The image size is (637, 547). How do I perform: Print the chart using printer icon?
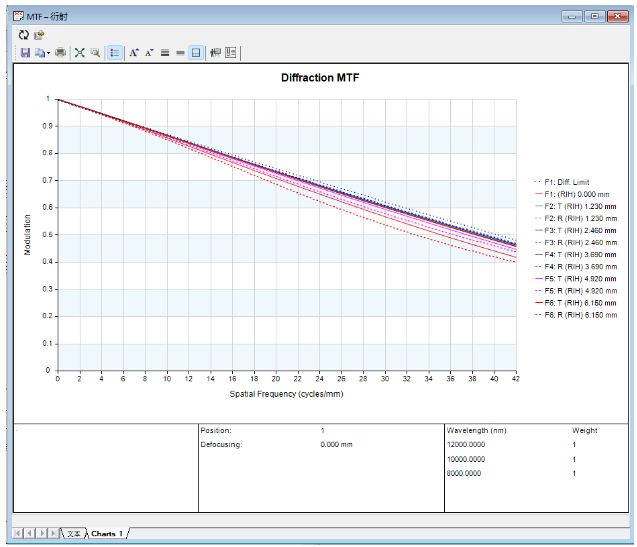click(60, 52)
